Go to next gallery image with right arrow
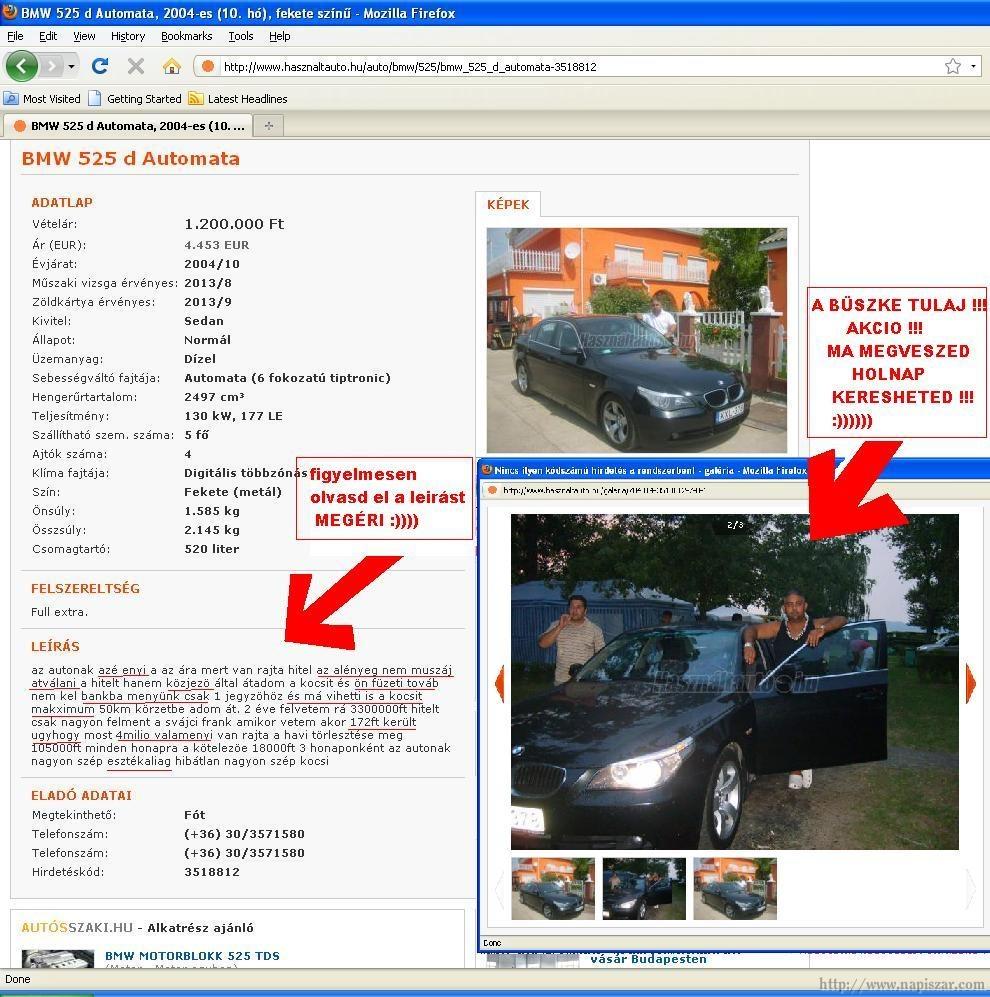990x997 pixels. pyautogui.click(x=970, y=684)
